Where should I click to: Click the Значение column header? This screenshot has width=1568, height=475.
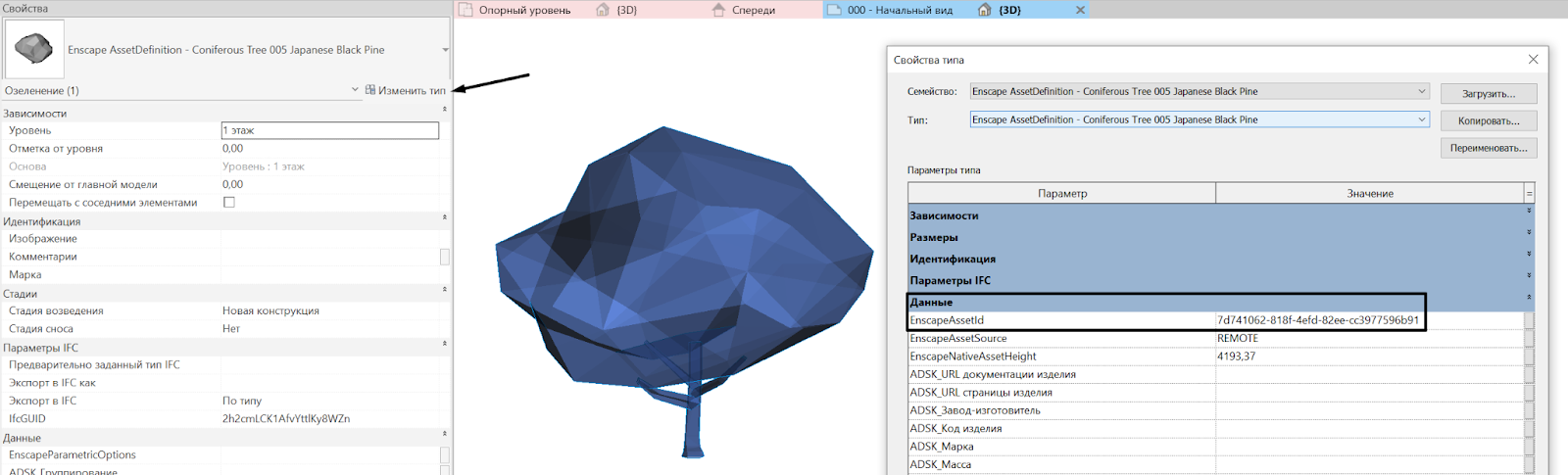(1370, 193)
